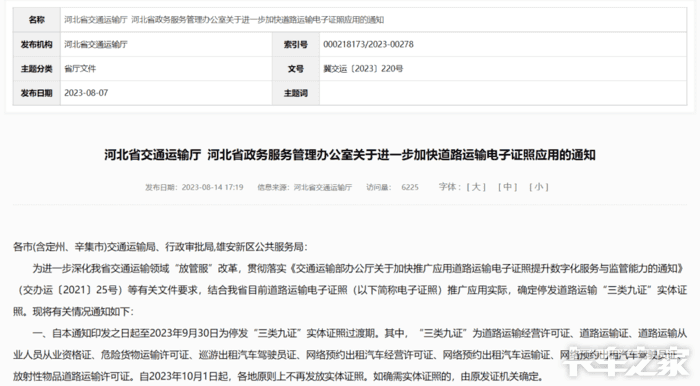Viewport: 700px width, 386px height.
Task: Click the 发布日期 label cell in the table
Action: coord(37,93)
